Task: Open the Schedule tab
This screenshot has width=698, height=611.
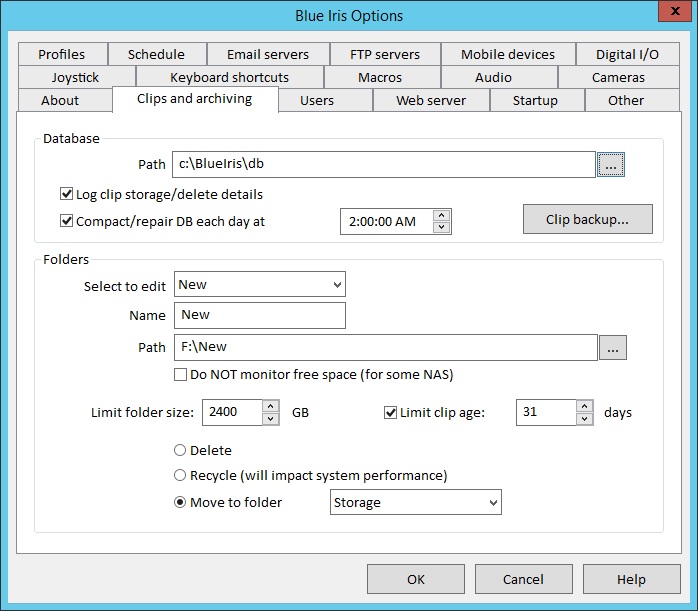Action: tap(156, 54)
